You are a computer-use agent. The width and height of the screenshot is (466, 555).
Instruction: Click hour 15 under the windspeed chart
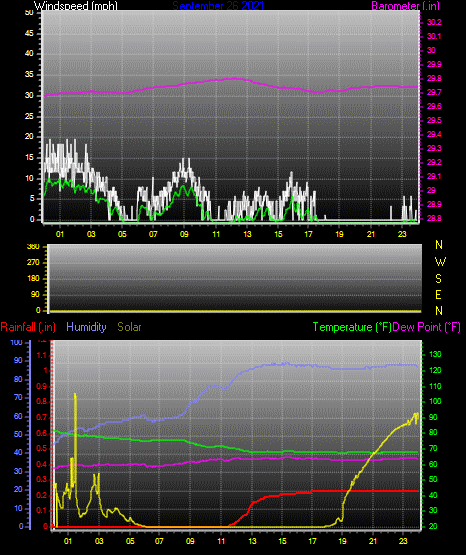(278, 234)
